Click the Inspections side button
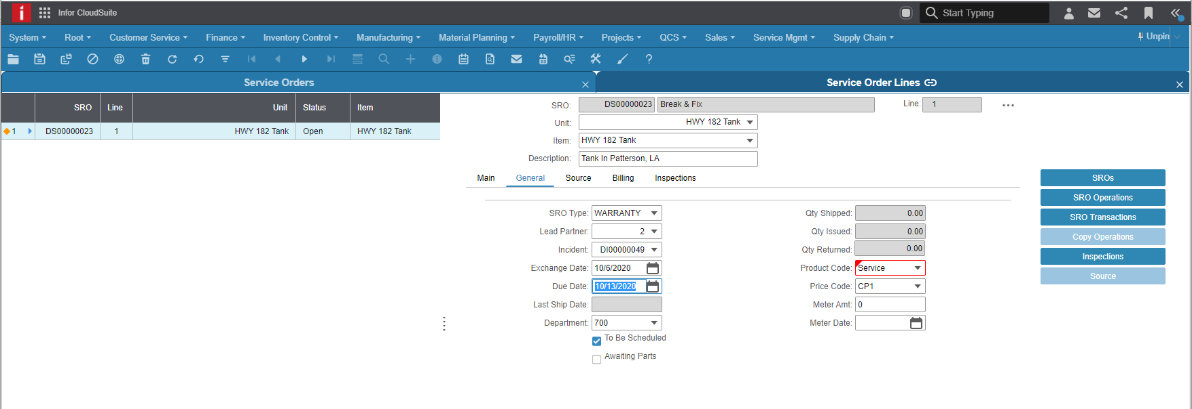Image resolution: width=1192 pixels, height=409 pixels. click(1102, 256)
